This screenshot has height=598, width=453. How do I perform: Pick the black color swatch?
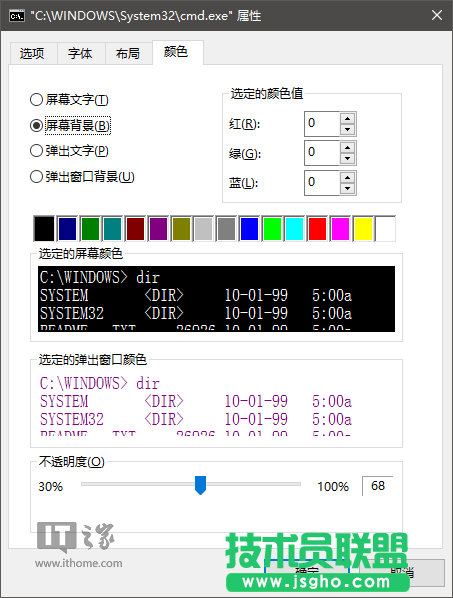tap(44, 228)
